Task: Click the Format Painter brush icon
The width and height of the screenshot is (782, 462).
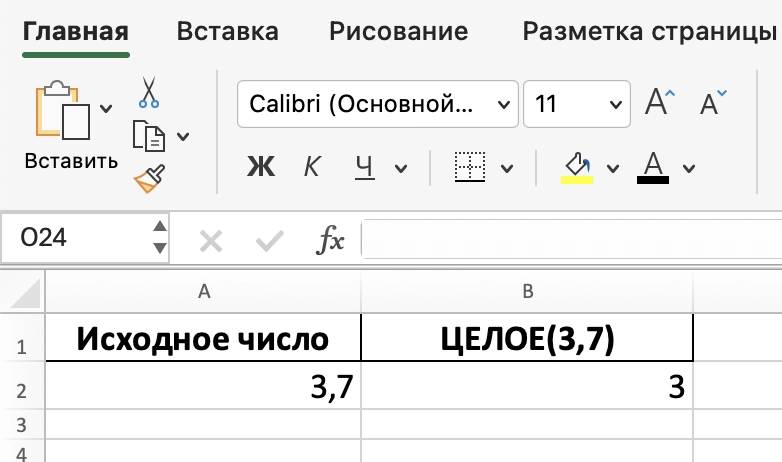Action: click(x=149, y=179)
